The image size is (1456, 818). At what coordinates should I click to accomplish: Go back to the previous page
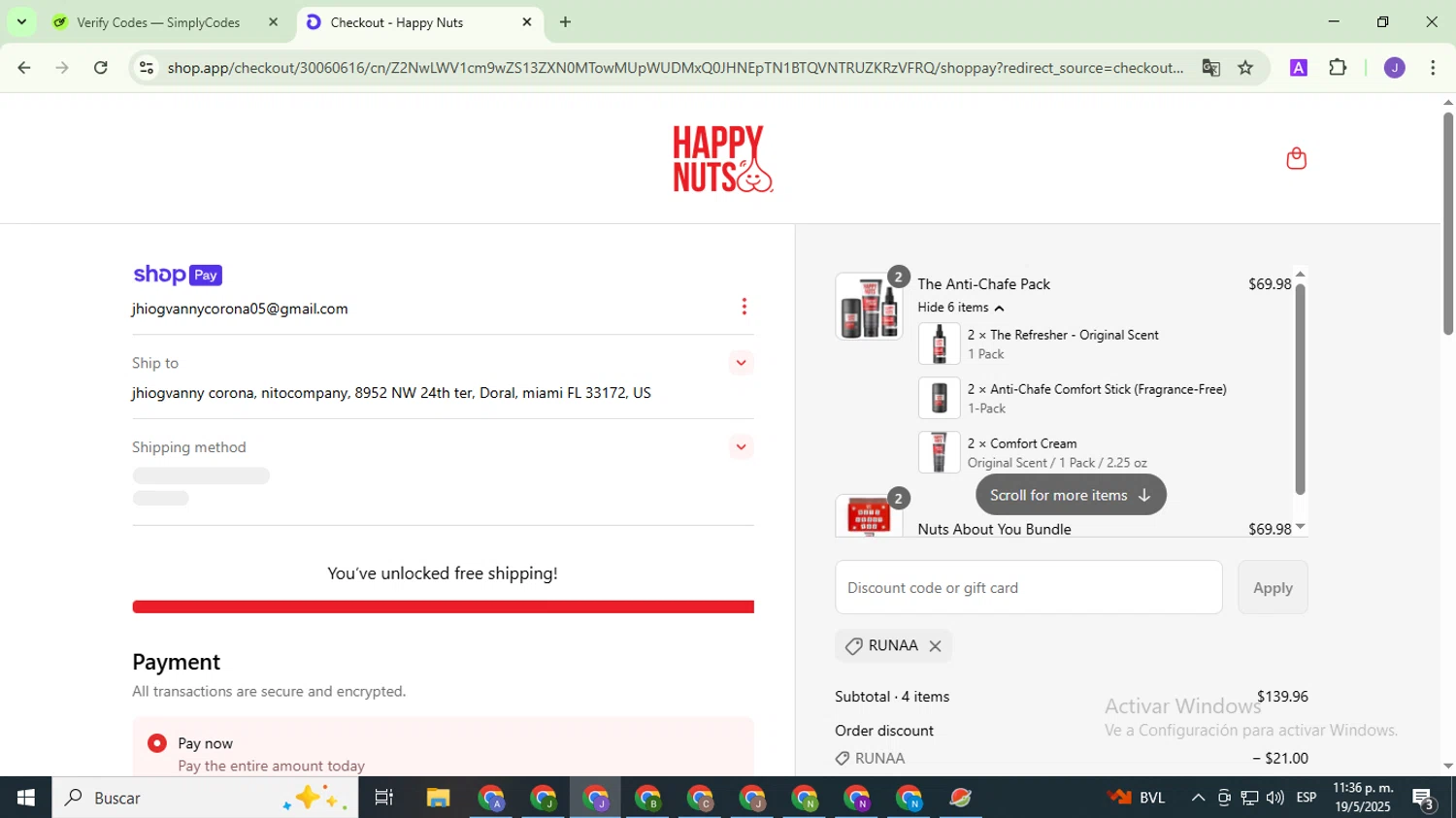point(24,68)
